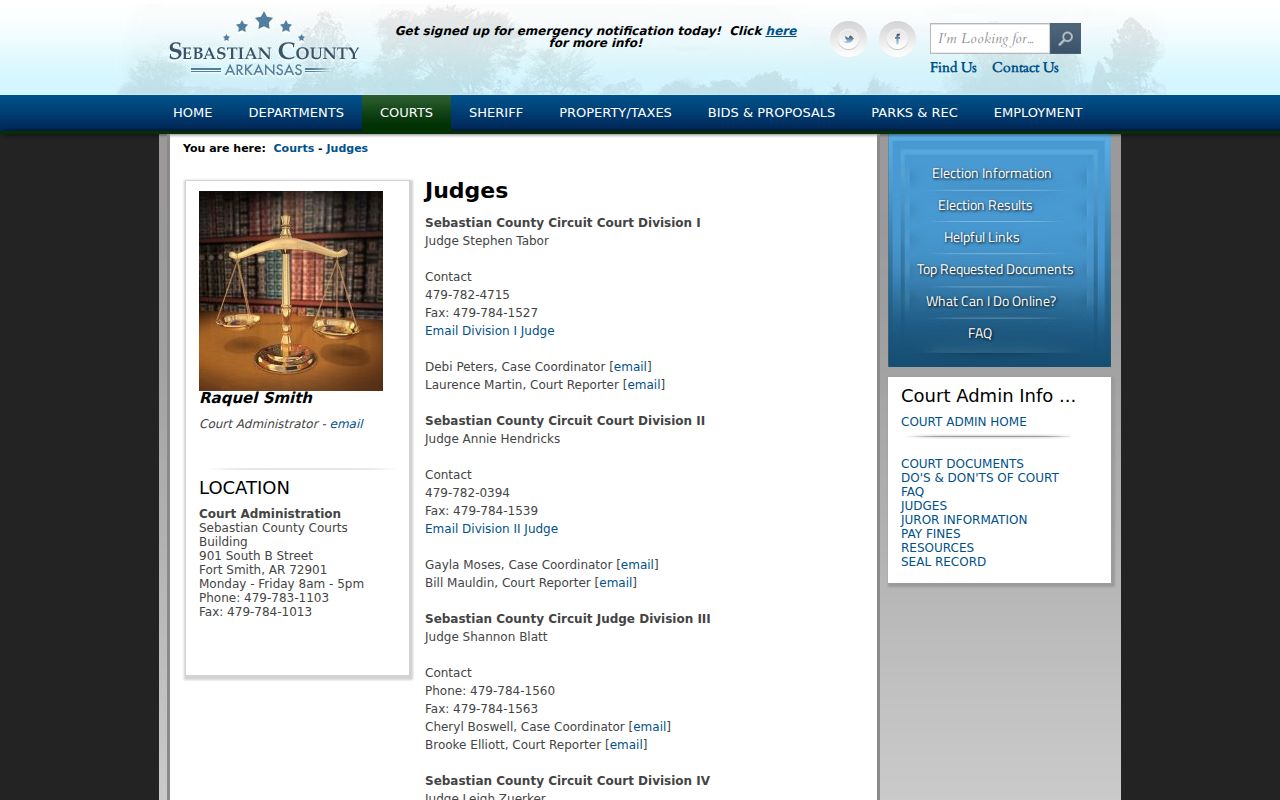The image size is (1280, 800).
Task: Open the DEPARTMENTS menu
Action: 296,113
